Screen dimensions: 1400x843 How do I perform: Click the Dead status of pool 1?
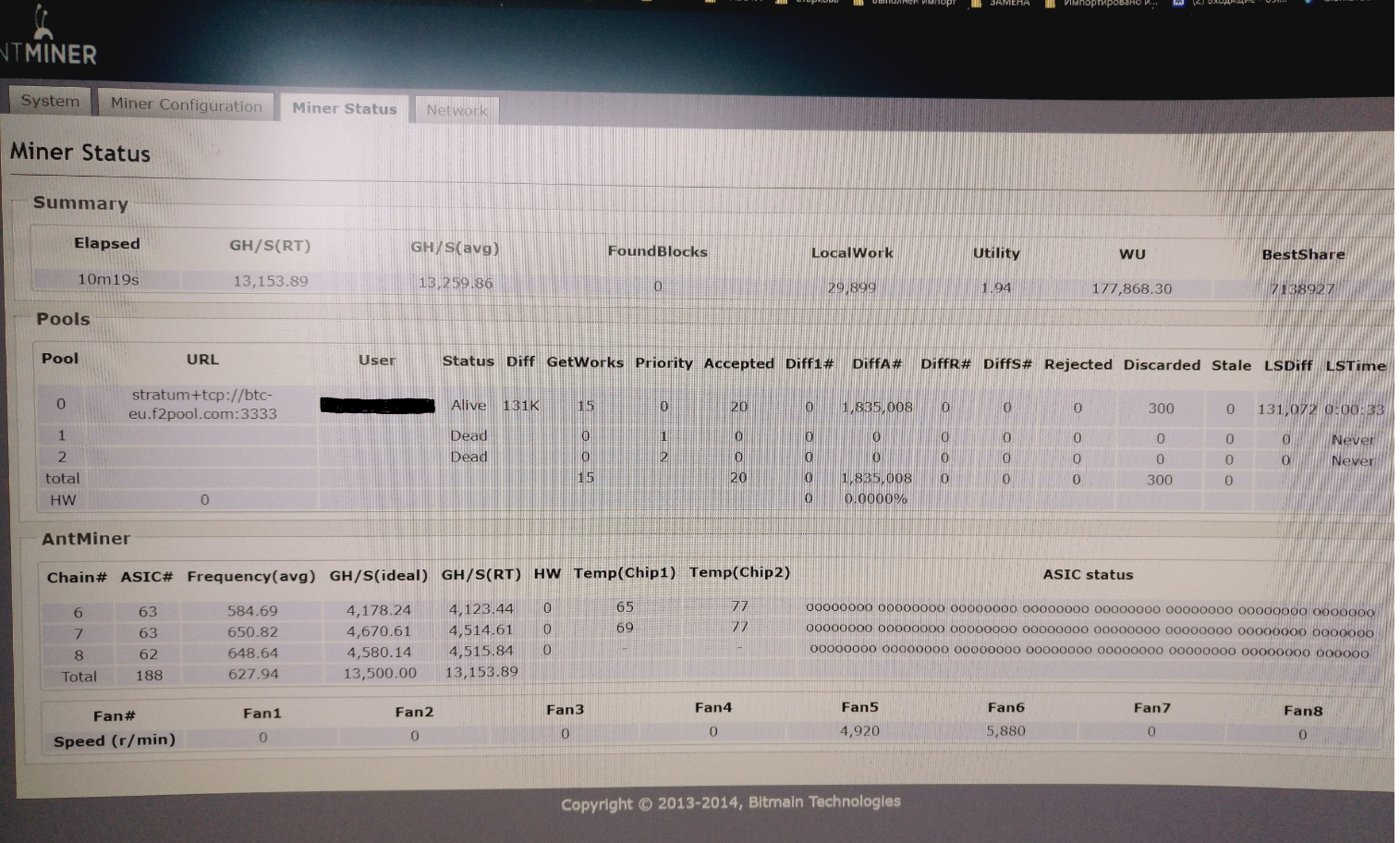tap(469, 435)
